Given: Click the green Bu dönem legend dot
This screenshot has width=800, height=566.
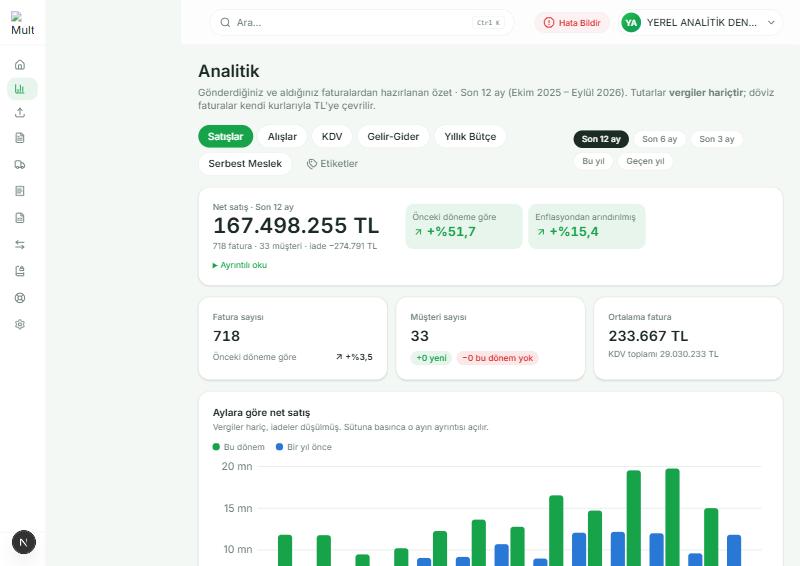Looking at the screenshot, I should (216, 447).
